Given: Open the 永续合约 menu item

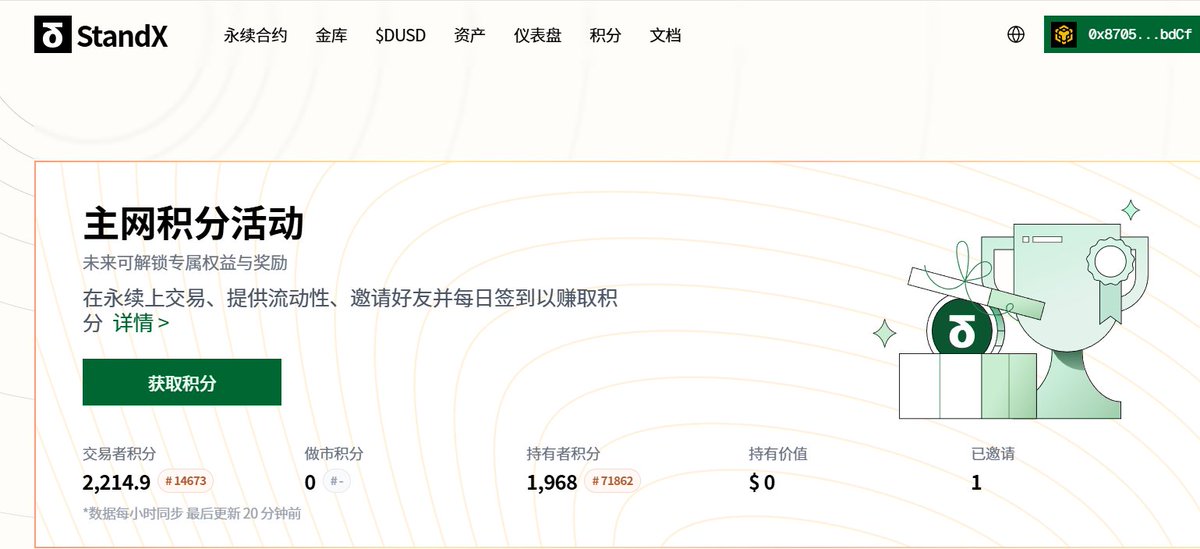Looking at the screenshot, I should 255,35.
